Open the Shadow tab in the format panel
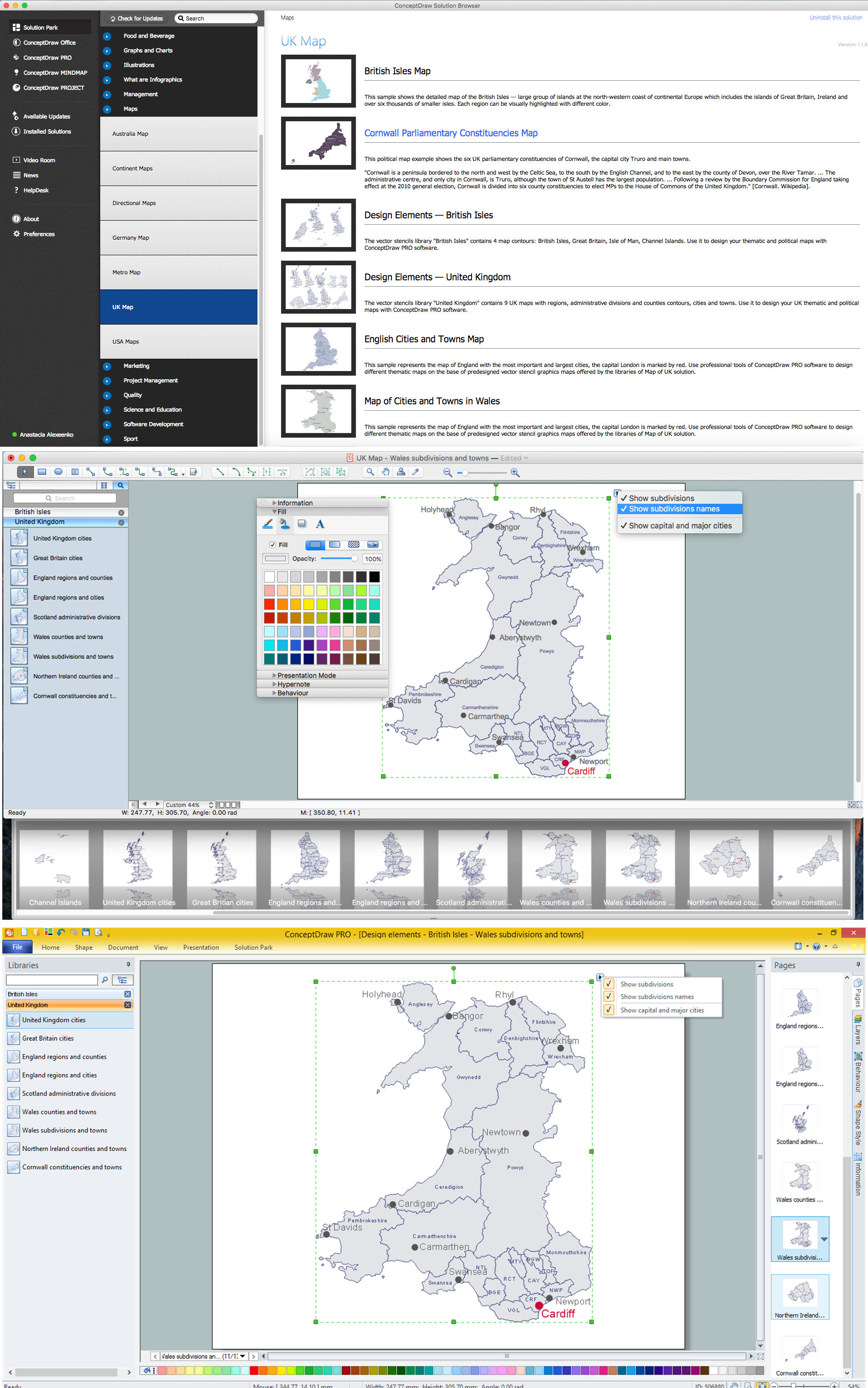 (302, 524)
